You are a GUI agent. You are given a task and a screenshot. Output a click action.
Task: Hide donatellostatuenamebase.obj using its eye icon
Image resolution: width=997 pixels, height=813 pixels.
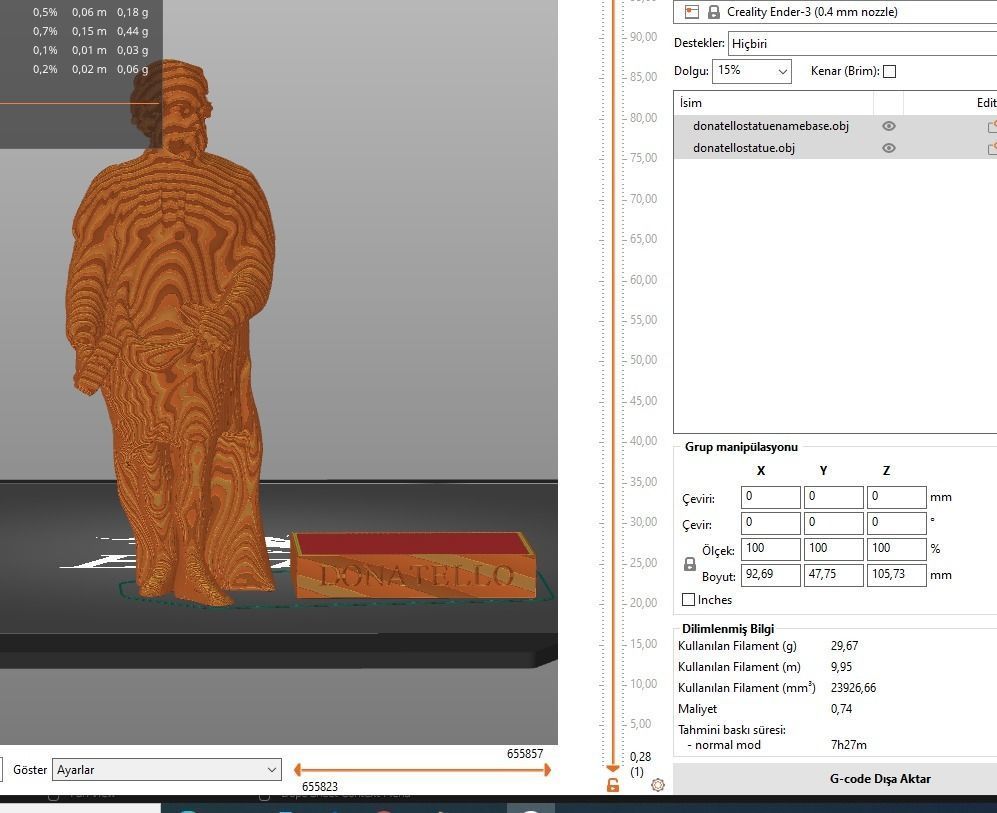point(889,126)
